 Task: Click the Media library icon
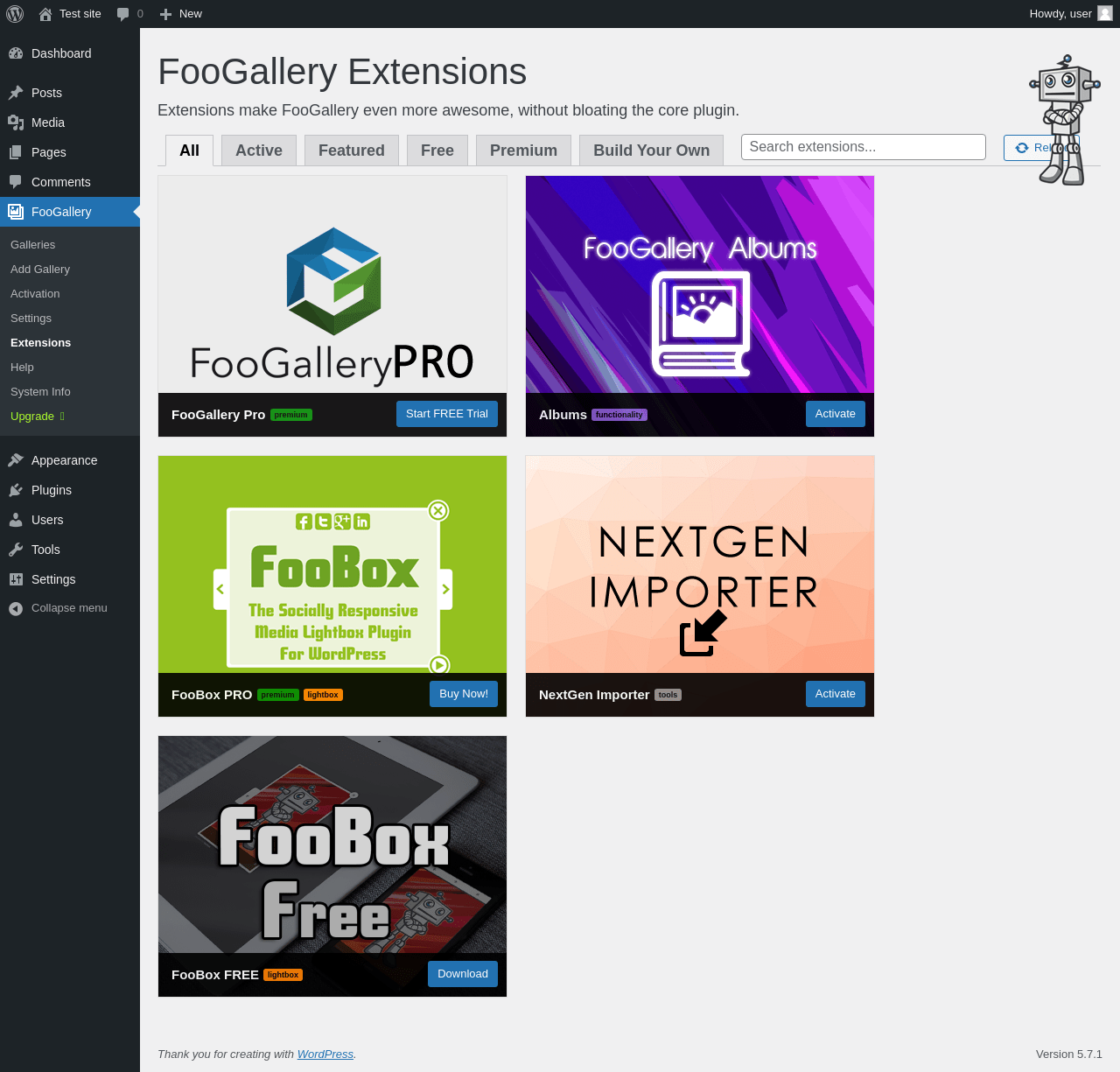[16, 123]
